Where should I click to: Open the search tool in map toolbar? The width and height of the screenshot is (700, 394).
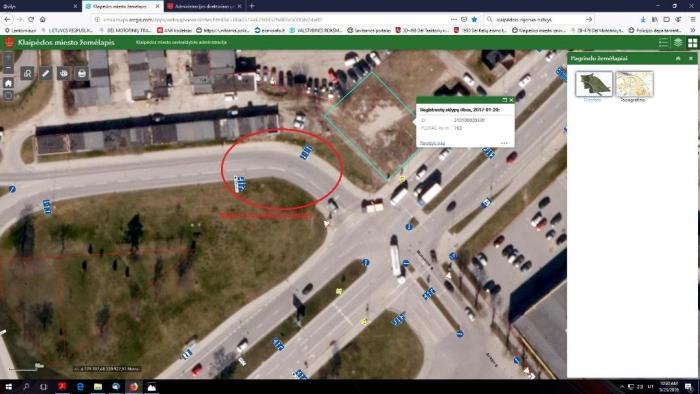(27, 73)
